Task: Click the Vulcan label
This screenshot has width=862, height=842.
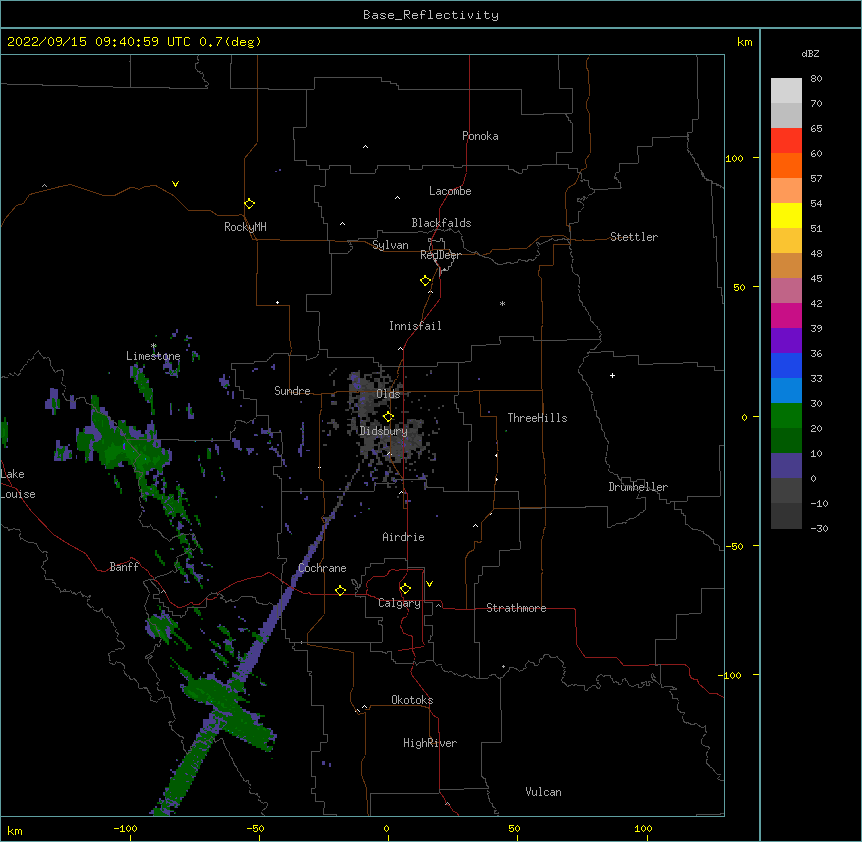Action: click(x=543, y=792)
